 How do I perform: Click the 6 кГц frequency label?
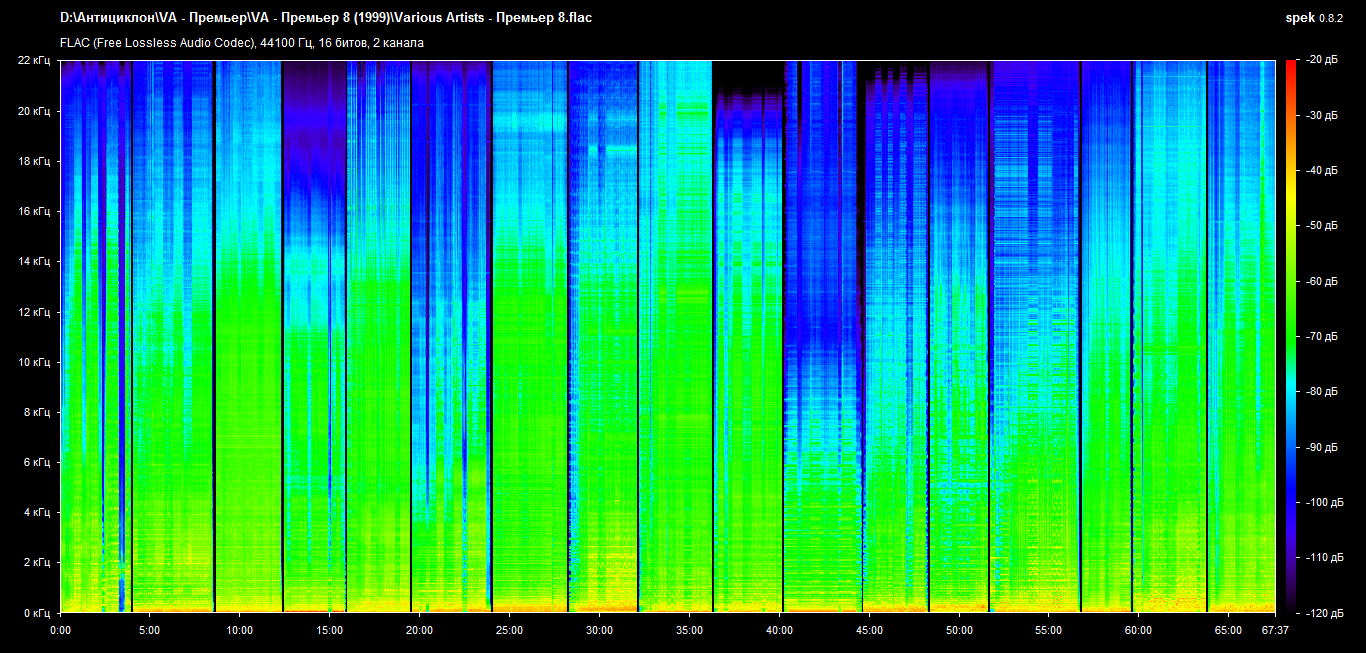[x=37, y=462]
